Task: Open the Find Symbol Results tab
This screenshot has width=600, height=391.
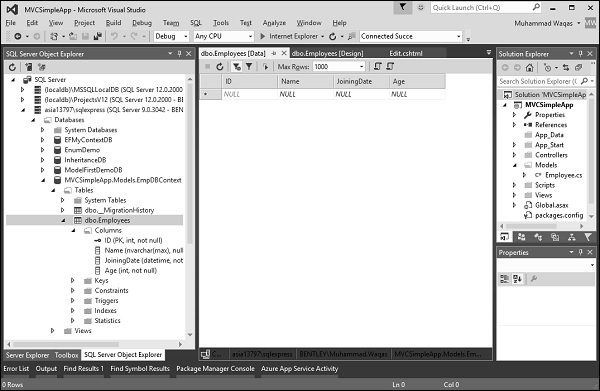Action: coord(140,369)
